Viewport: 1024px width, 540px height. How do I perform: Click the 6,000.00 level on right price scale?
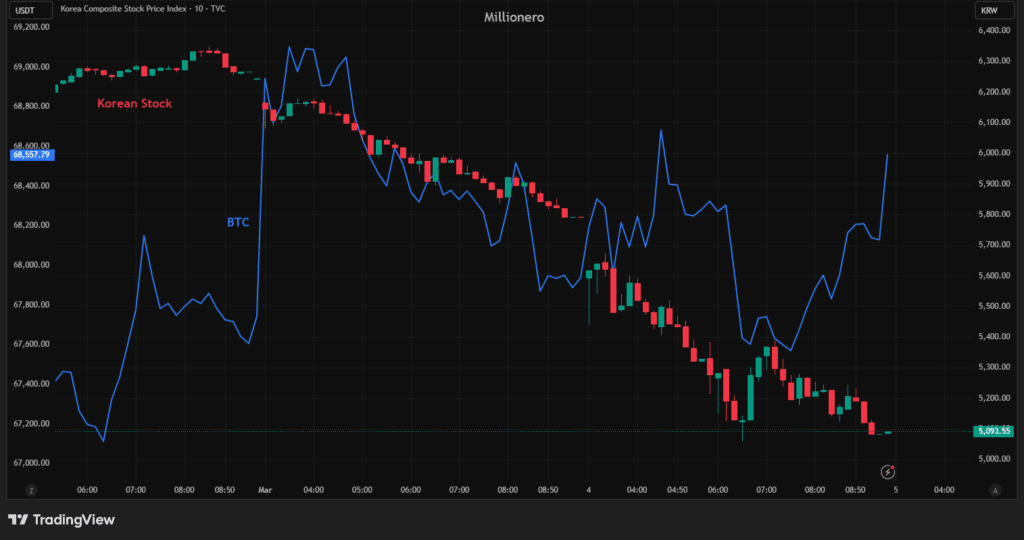click(x=992, y=153)
